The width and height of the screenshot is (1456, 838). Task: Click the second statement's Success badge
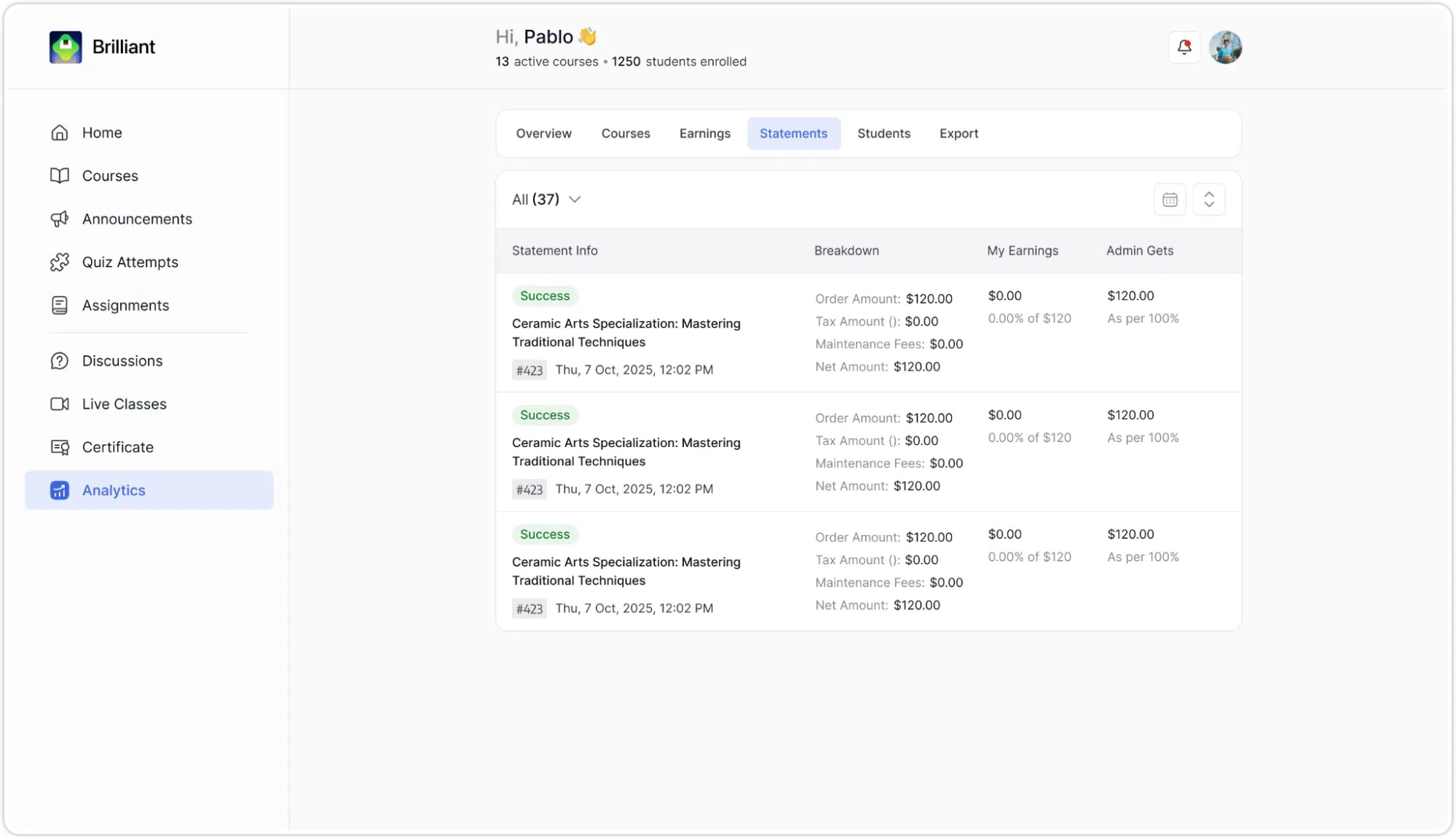tap(545, 416)
